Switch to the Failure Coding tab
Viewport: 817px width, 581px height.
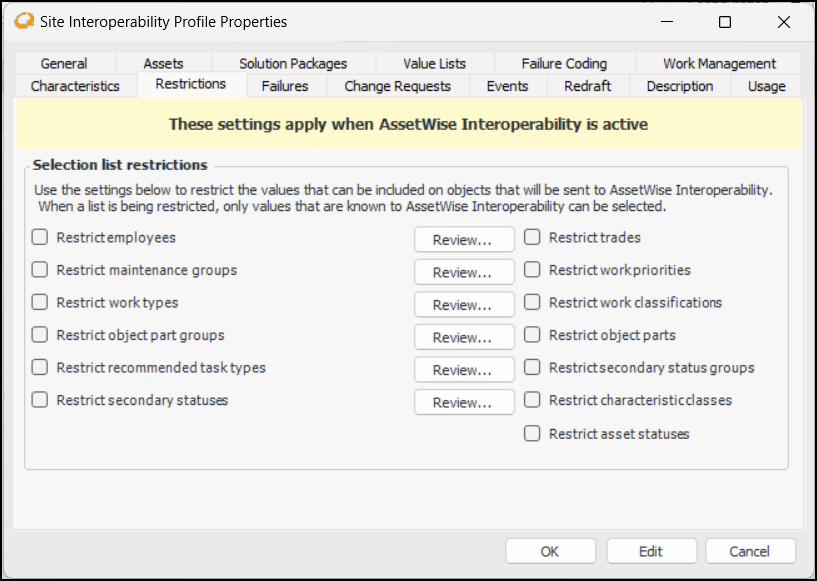coord(564,64)
